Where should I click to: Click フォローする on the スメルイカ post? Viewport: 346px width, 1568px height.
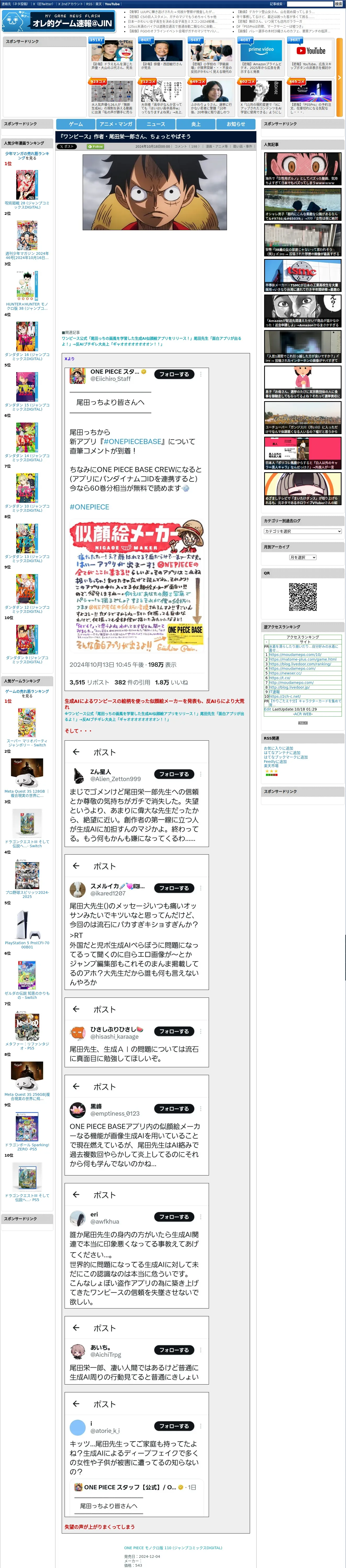[x=174, y=888]
